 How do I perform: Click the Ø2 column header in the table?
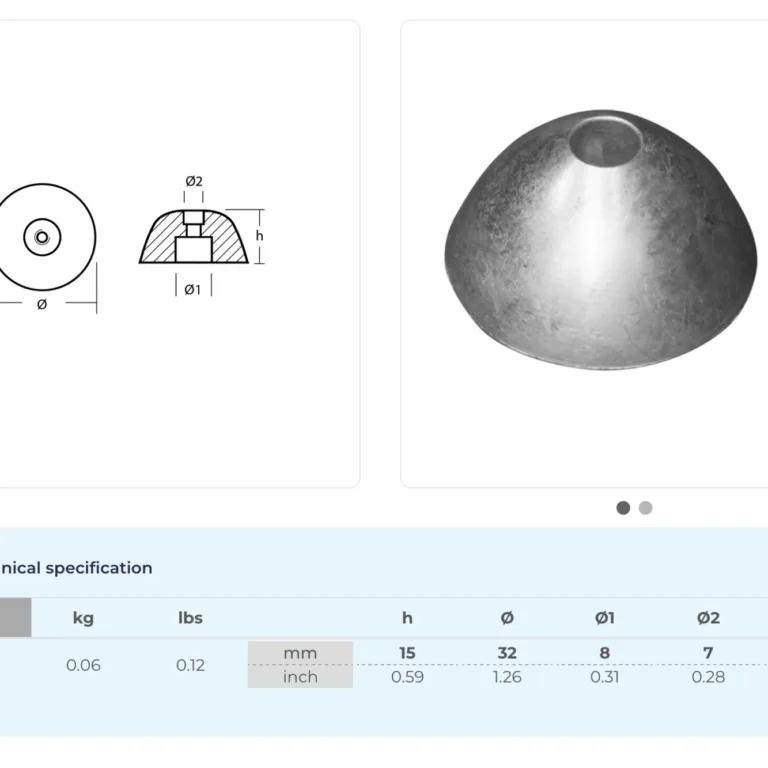pyautogui.click(x=708, y=618)
